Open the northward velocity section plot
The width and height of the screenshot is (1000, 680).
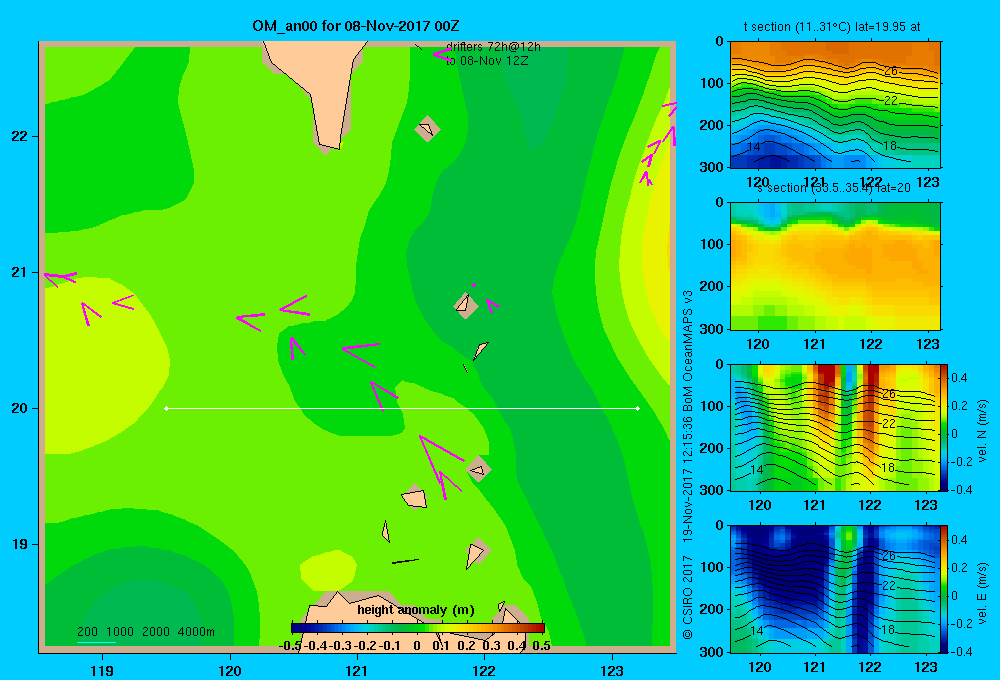[x=835, y=427]
